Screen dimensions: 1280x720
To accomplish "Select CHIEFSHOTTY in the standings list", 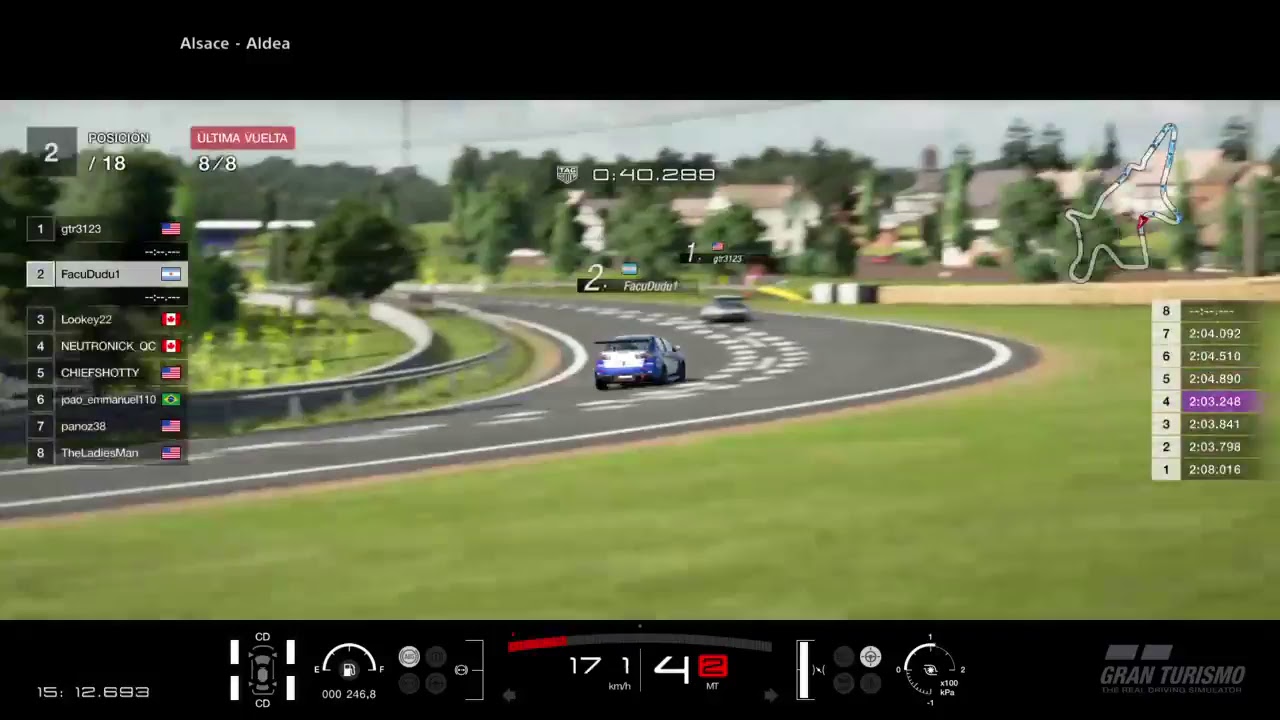I will pyautogui.click(x=106, y=373).
